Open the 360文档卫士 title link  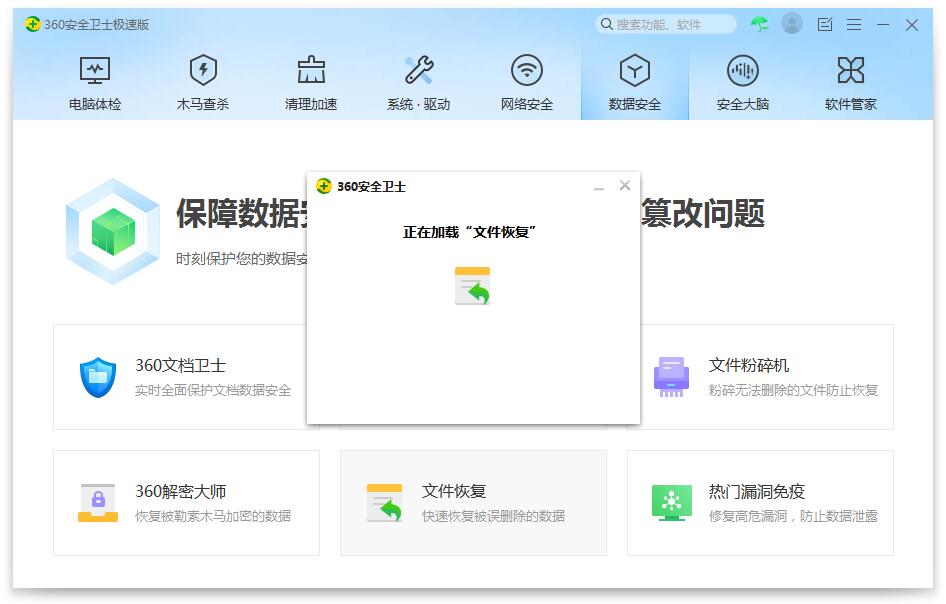click(x=180, y=366)
